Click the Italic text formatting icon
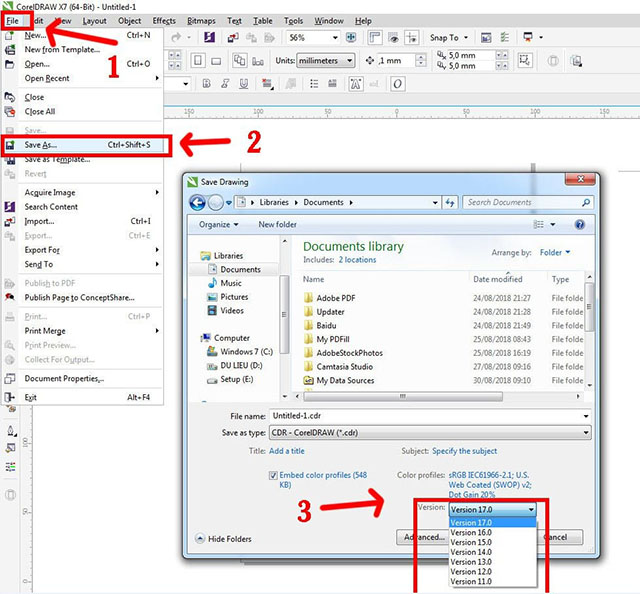 (x=225, y=84)
